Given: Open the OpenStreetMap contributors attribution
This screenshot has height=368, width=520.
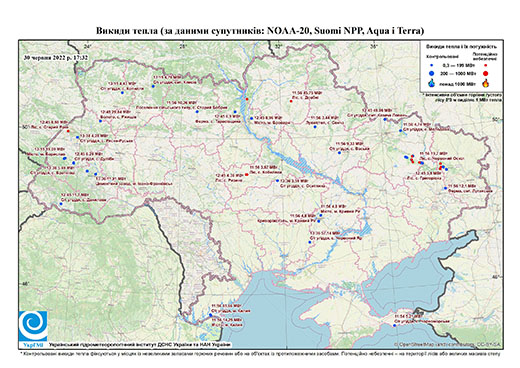Looking at the screenshot, I should 447,344.
